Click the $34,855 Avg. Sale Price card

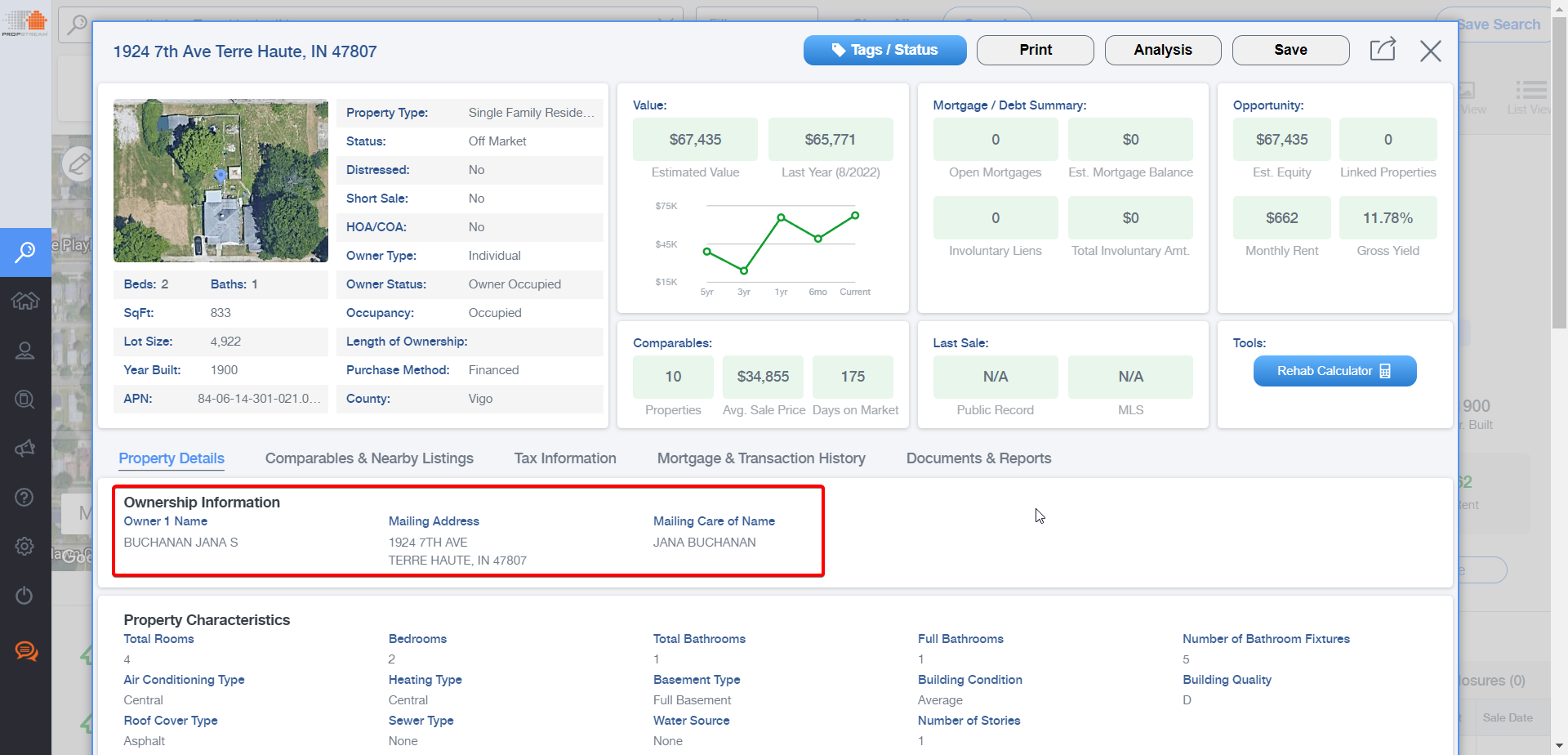pyautogui.click(x=764, y=377)
